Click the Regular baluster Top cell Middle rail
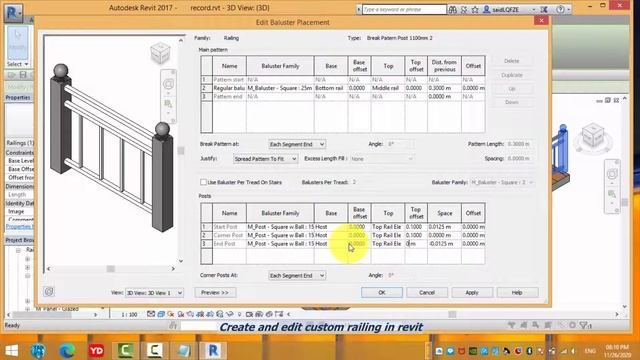 pyautogui.click(x=388, y=88)
